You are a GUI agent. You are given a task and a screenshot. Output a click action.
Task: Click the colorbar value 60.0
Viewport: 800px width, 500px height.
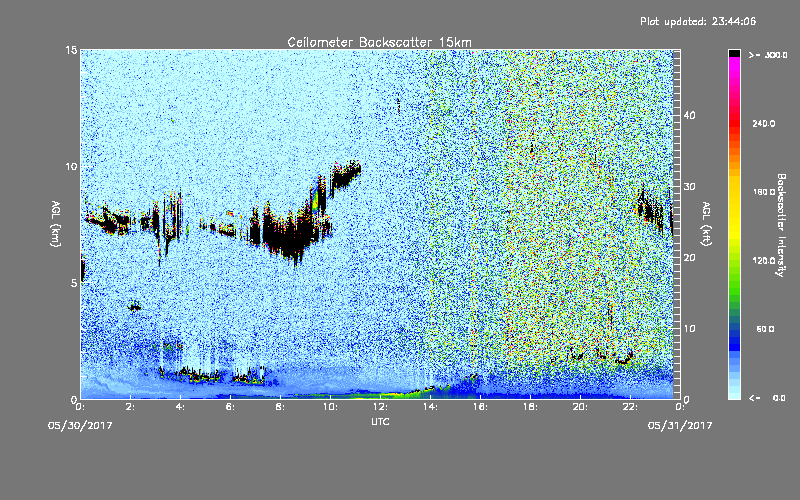pos(765,330)
